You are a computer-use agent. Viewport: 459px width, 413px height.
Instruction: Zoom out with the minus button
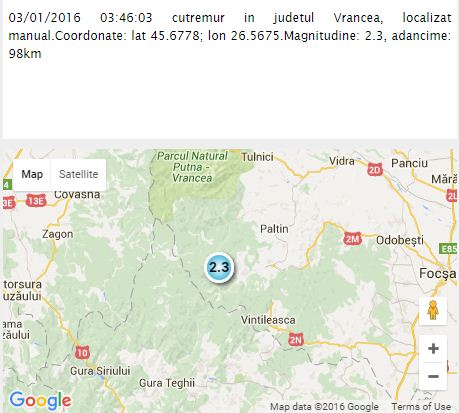[433, 376]
